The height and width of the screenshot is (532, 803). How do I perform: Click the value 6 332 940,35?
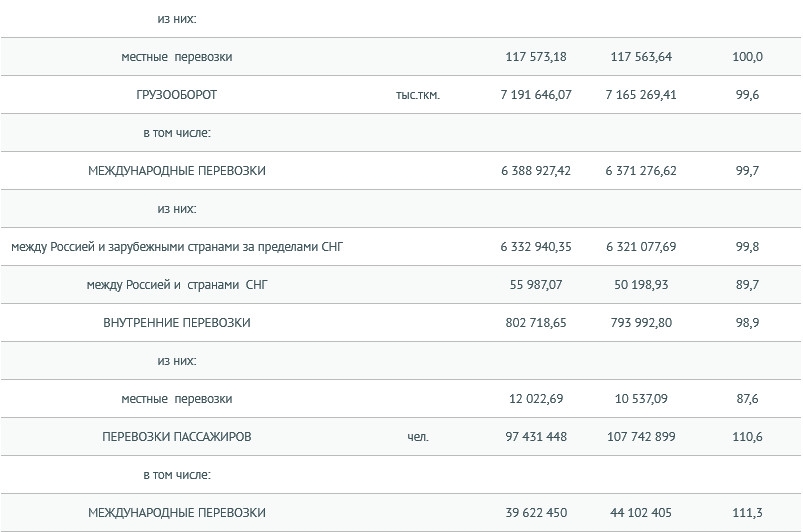(536, 247)
